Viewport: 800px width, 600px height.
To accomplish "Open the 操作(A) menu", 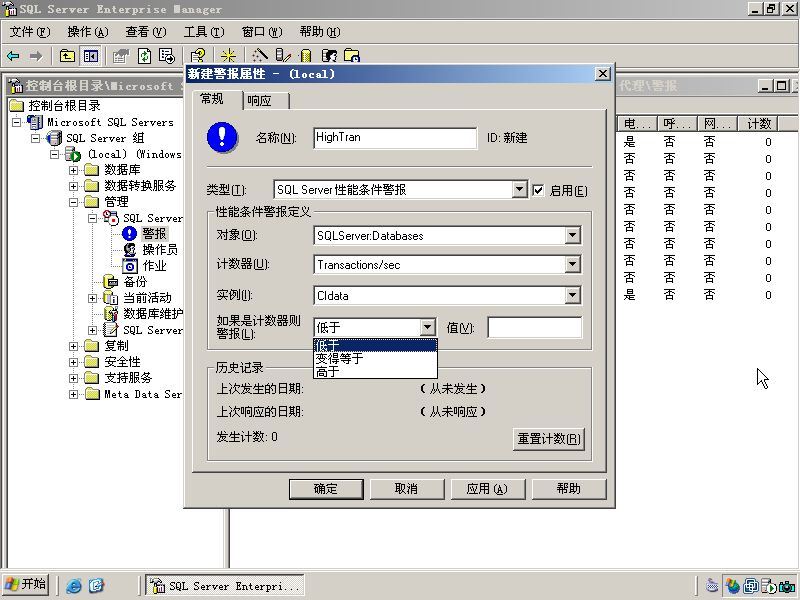I will 88,32.
